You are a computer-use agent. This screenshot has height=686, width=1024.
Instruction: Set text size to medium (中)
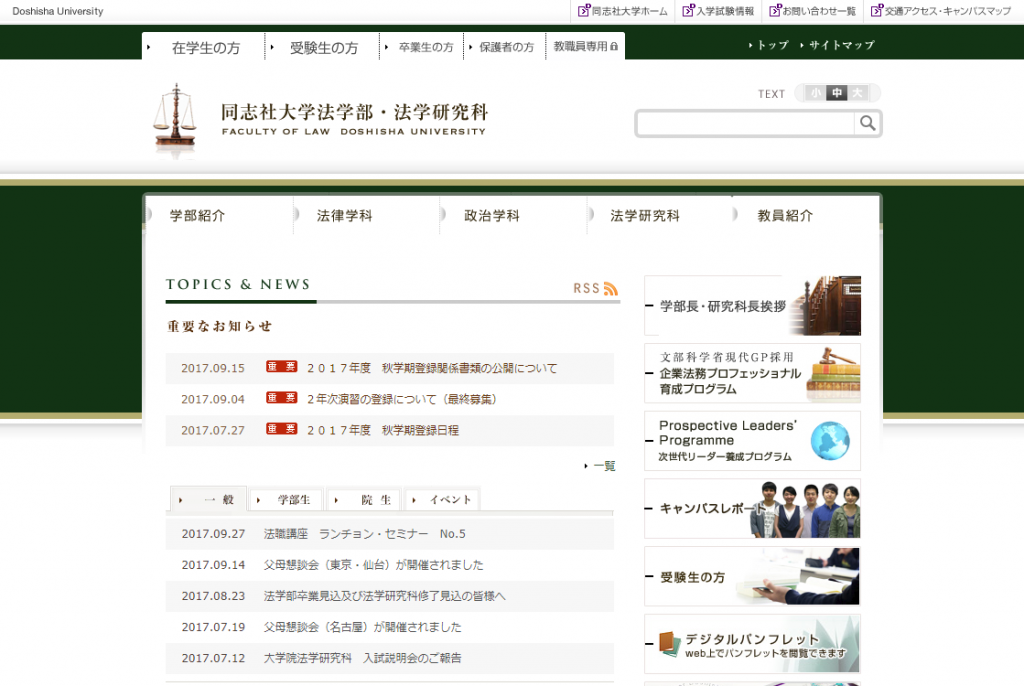pyautogui.click(x=837, y=93)
